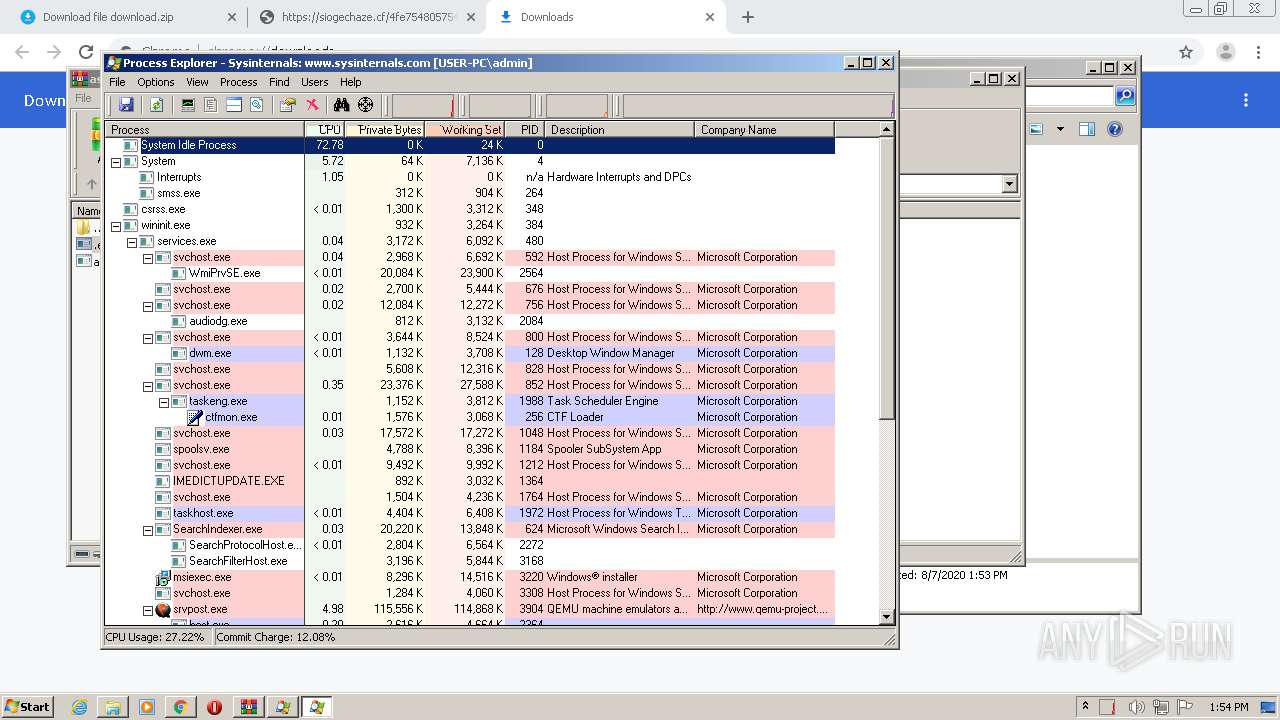Click the binoculars Find Handle icon
1280x720 pixels.
click(x=341, y=105)
